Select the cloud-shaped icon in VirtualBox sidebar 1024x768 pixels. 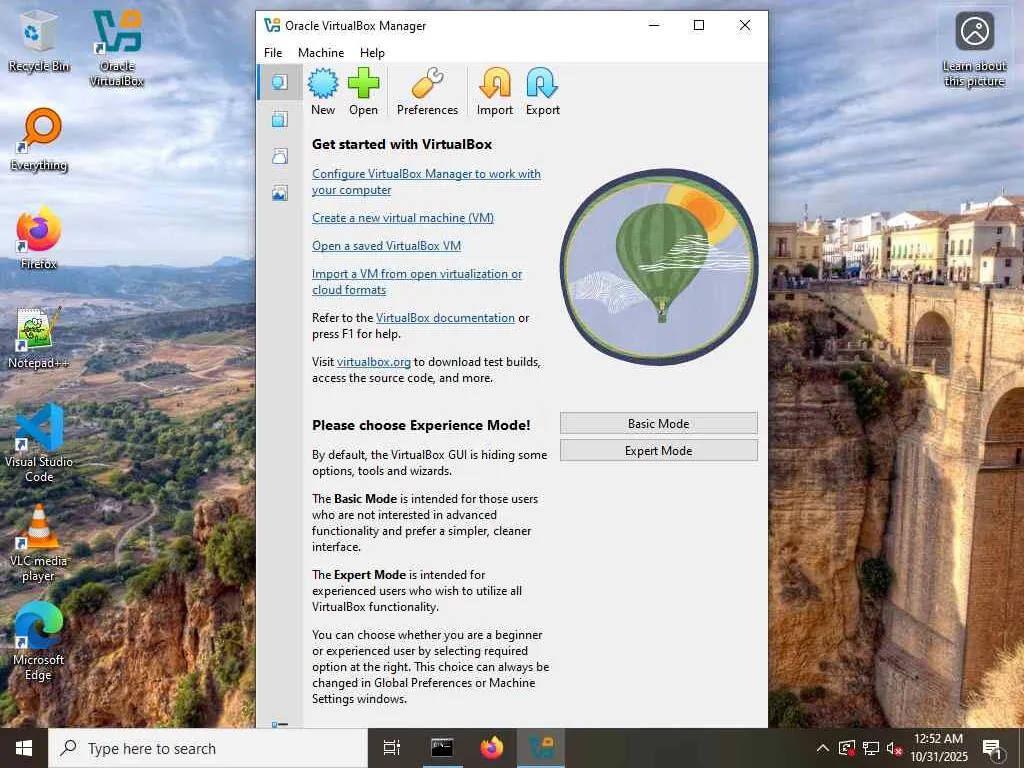[280, 155]
